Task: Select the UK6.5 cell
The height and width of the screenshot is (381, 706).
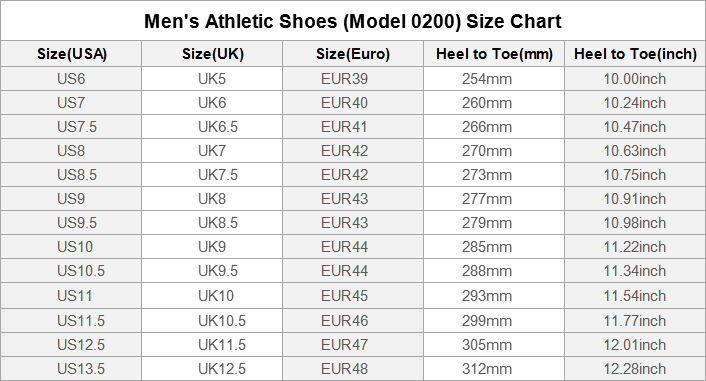Action: coord(212,127)
